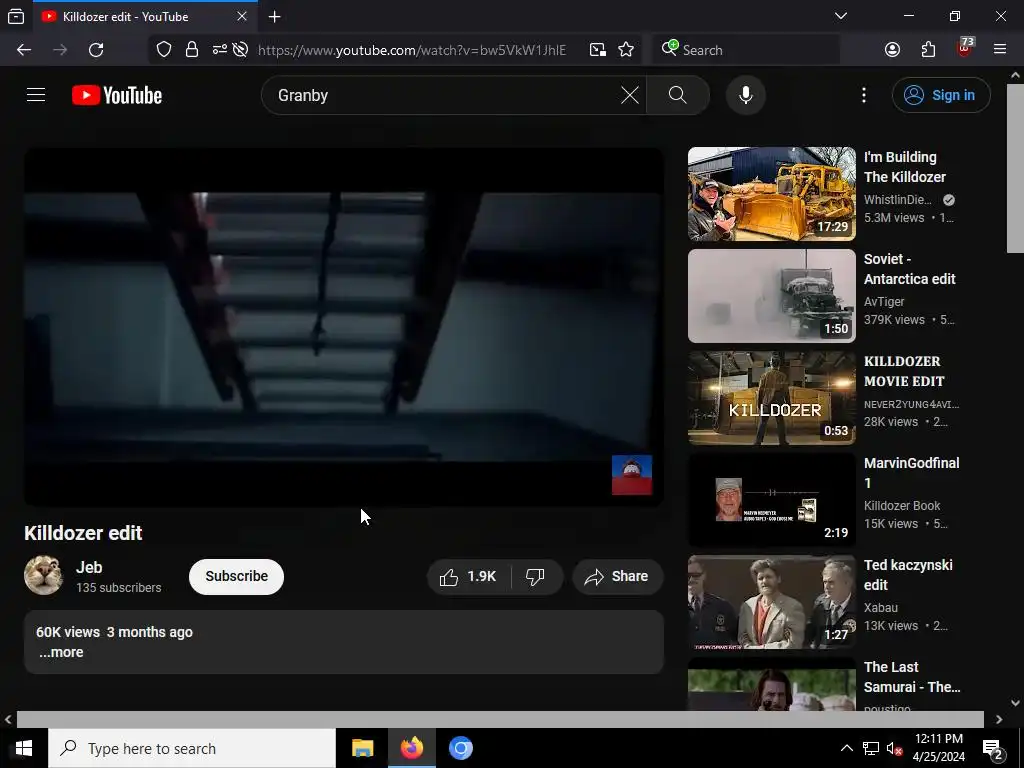Open the Windows Start menu

point(24,748)
